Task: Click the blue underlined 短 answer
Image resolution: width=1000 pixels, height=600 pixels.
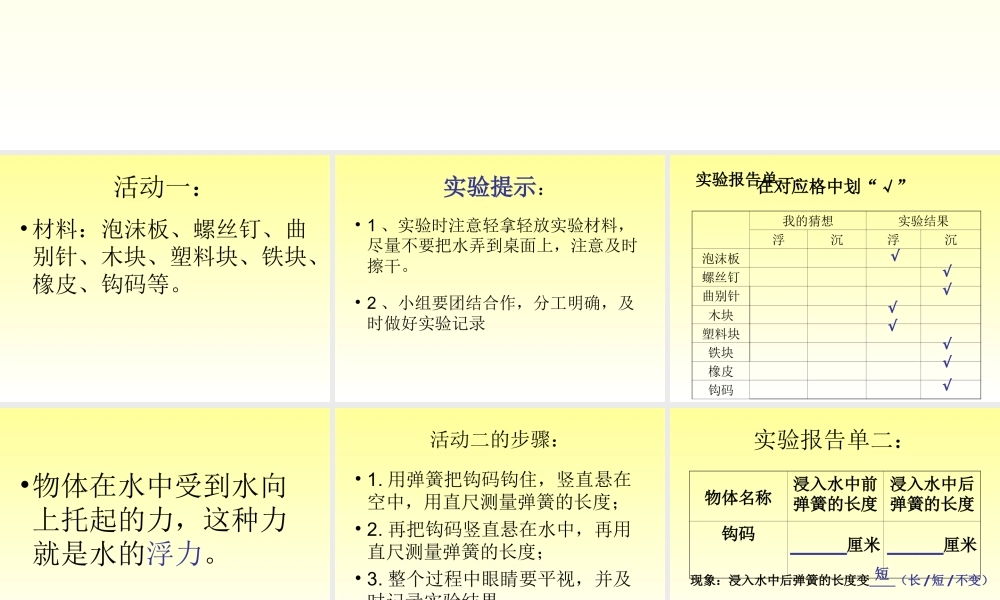Action: click(882, 572)
